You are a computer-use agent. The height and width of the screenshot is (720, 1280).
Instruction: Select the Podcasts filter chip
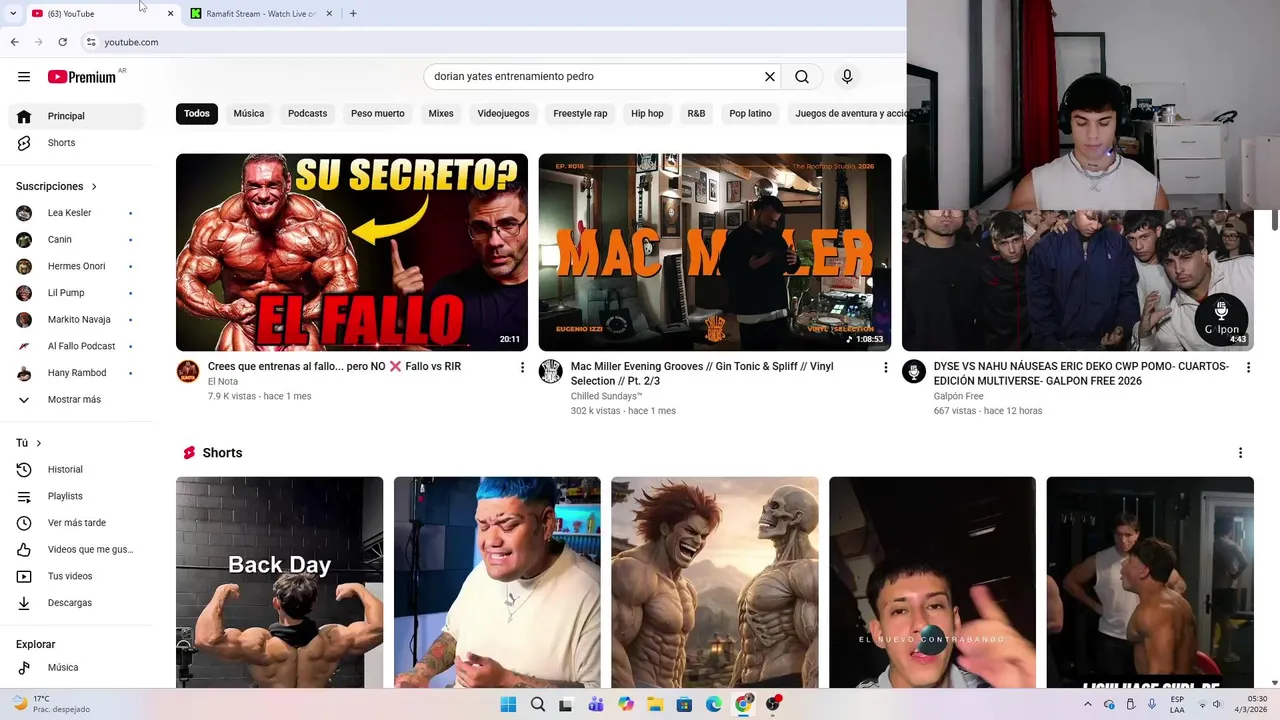307,114
